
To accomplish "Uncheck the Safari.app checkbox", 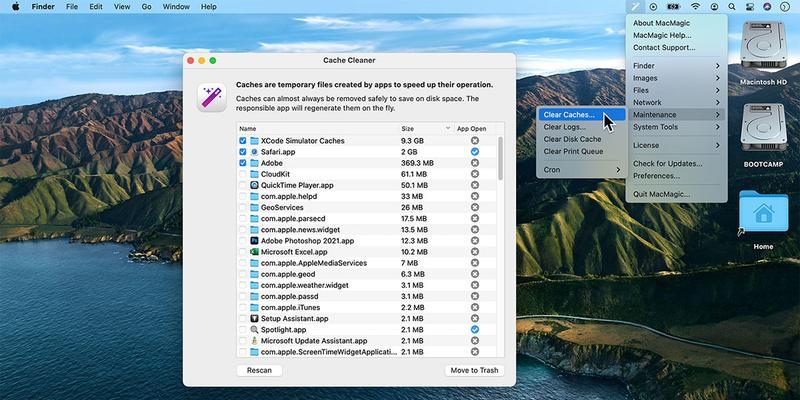I will click(x=242, y=152).
